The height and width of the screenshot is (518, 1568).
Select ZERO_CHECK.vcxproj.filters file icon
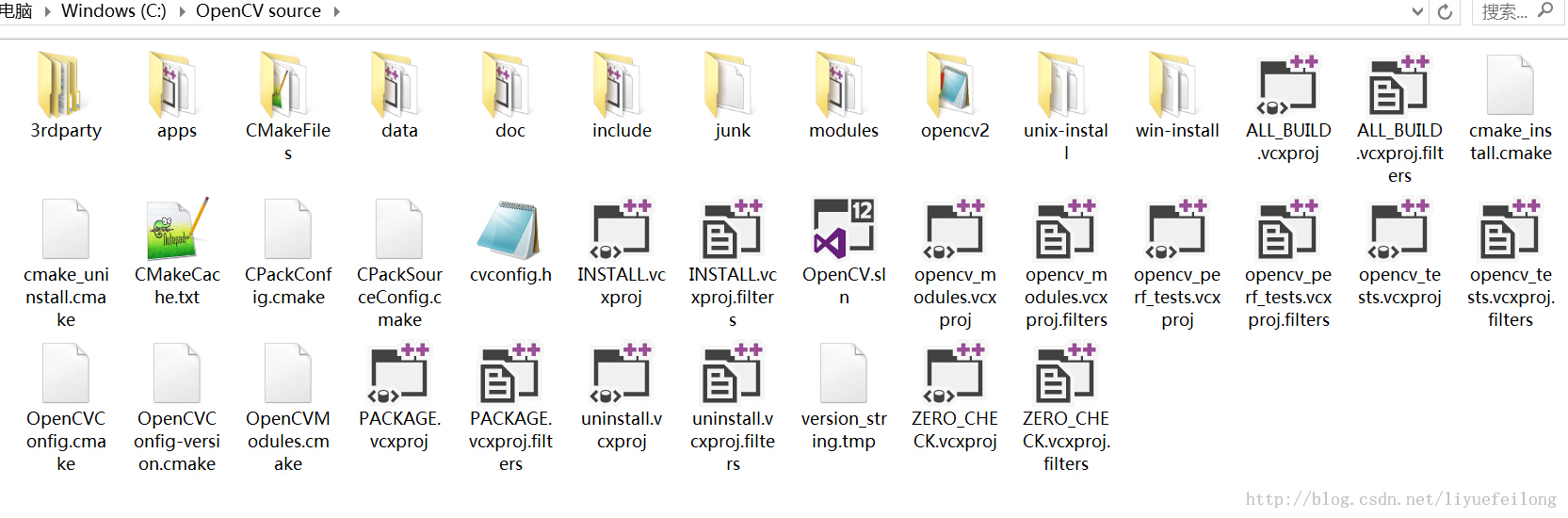(1066, 373)
